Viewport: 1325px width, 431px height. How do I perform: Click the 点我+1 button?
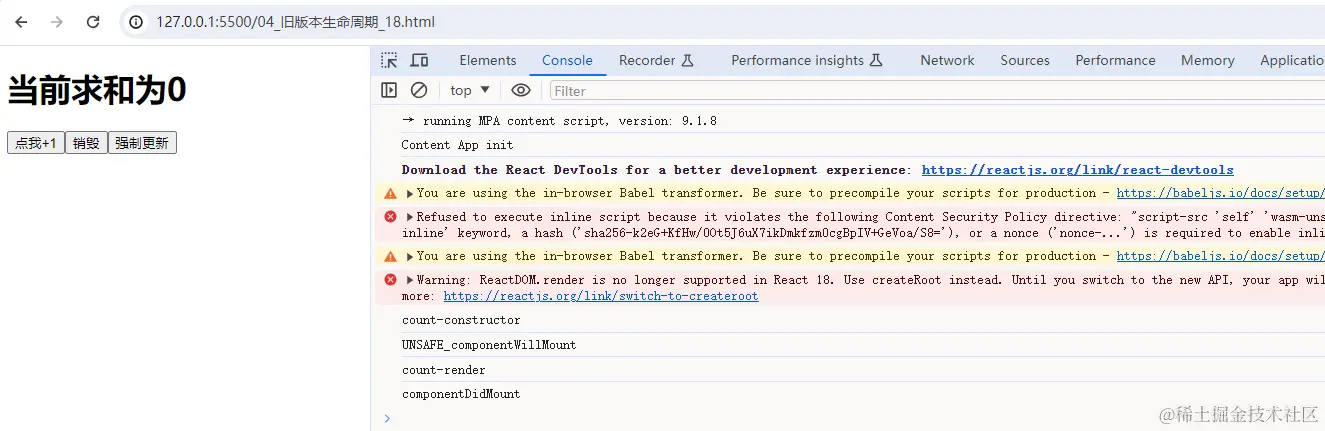coord(36,143)
